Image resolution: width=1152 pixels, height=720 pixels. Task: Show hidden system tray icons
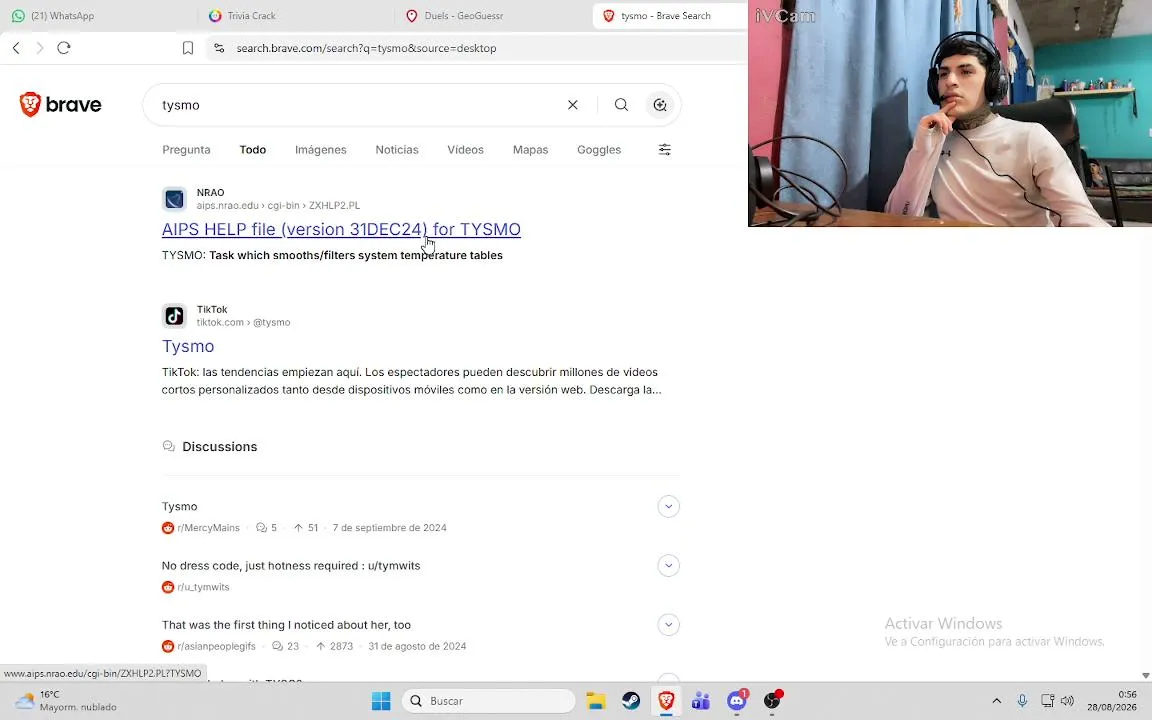point(996,701)
